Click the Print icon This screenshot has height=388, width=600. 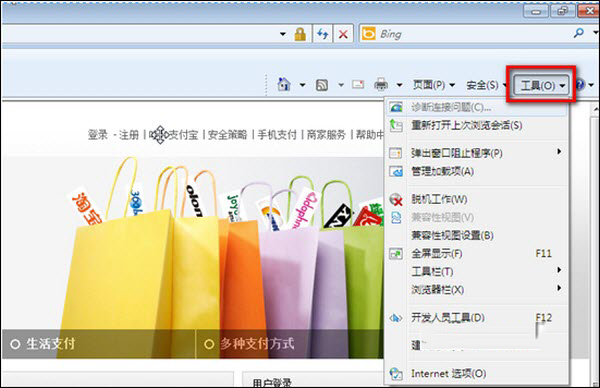point(381,85)
